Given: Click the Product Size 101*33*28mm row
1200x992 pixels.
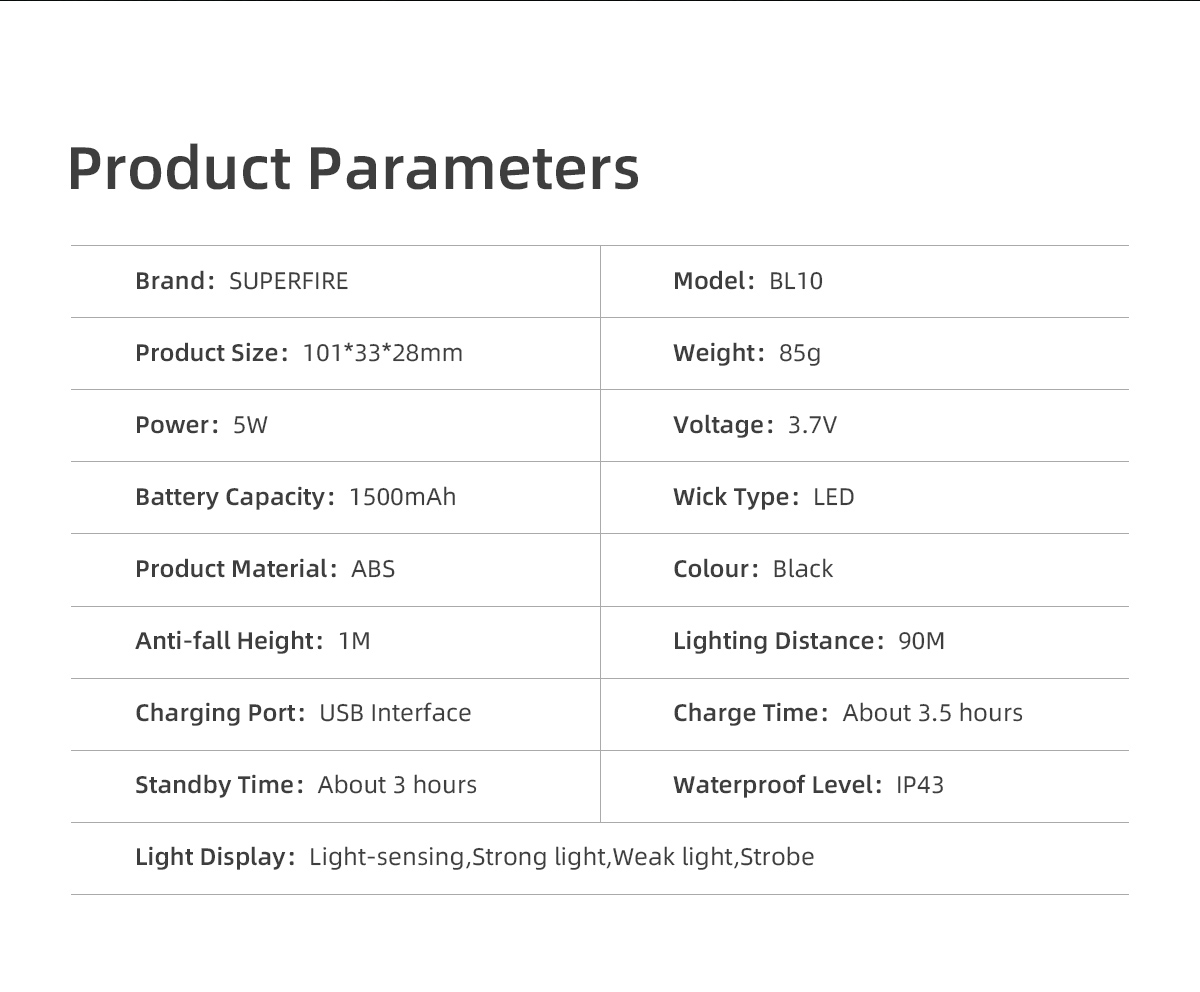Looking at the screenshot, I should click(299, 353).
